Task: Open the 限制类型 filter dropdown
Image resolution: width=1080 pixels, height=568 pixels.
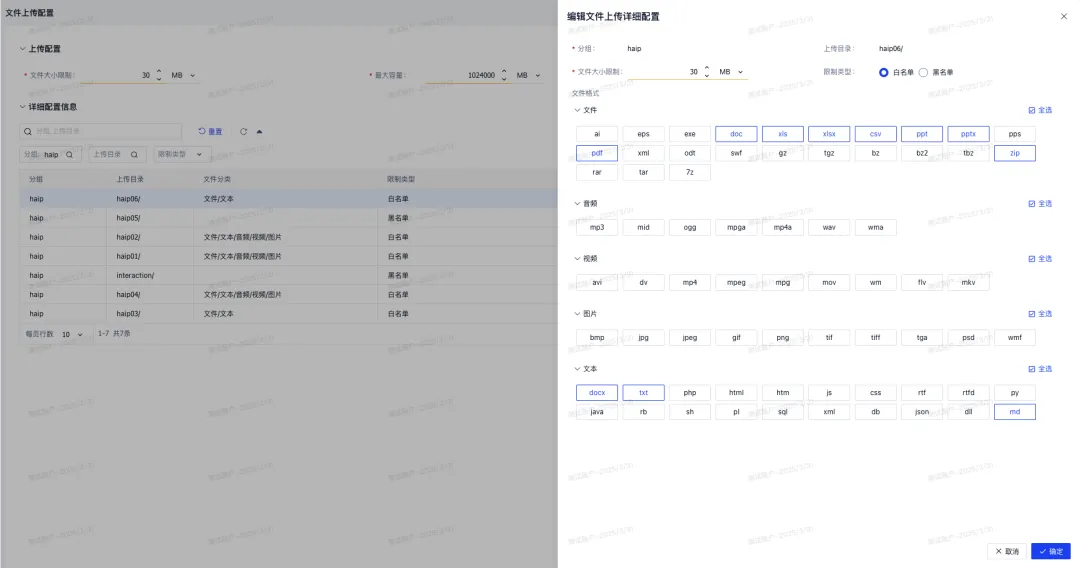Action: pos(180,154)
